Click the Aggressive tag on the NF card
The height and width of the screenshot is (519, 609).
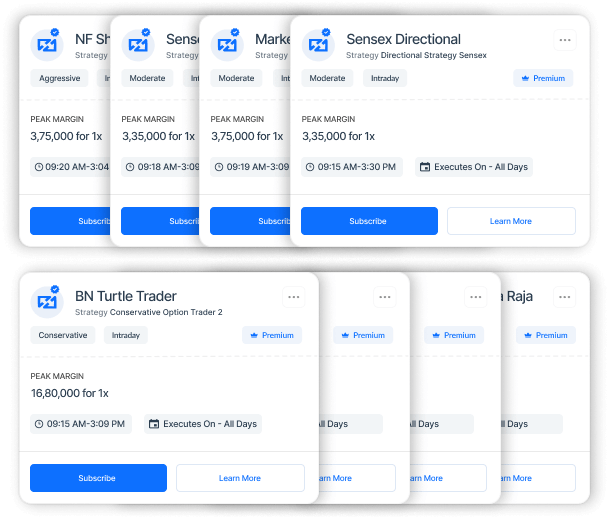[x=59, y=78]
